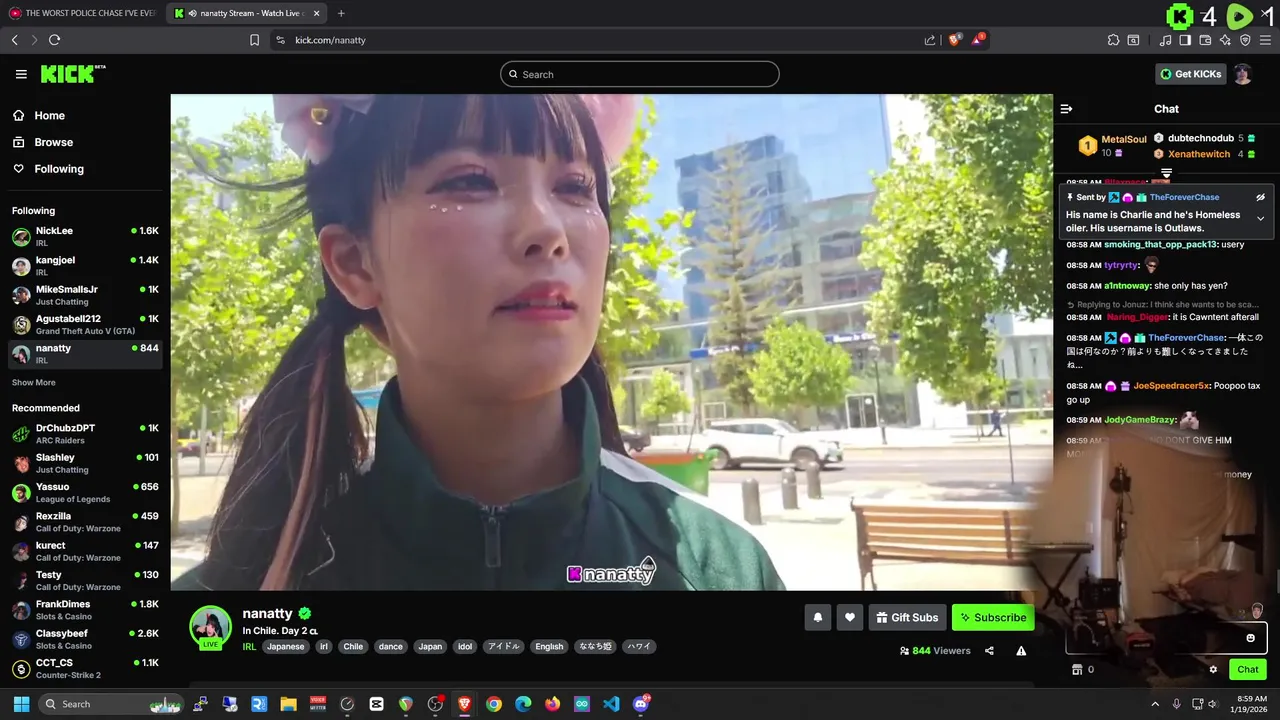This screenshot has width=1280, height=720.
Task: Click the notification bell button
Action: point(817,618)
